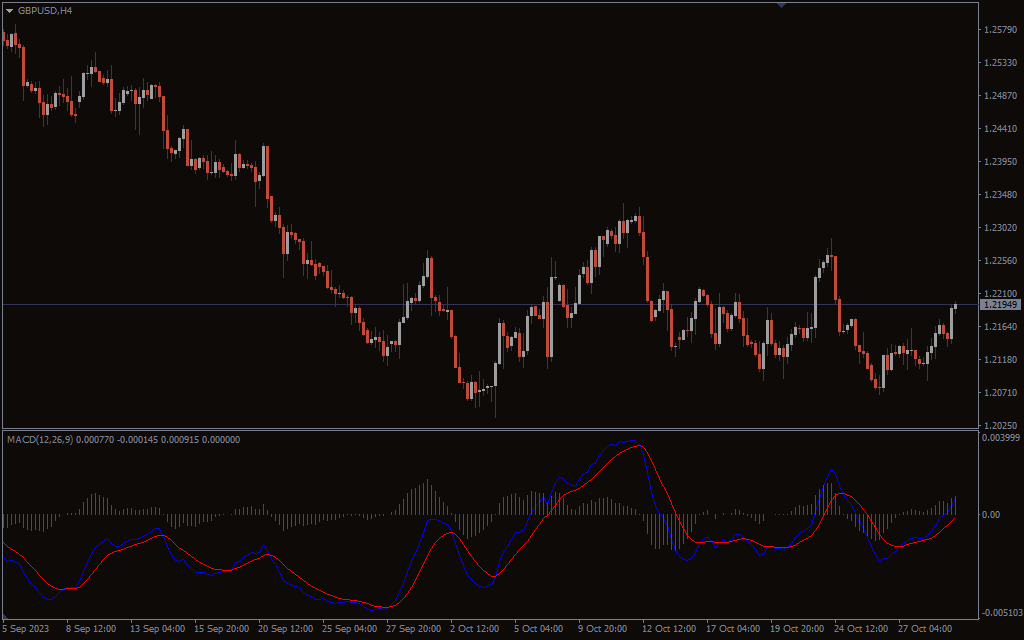Click the last candlestick on the chart

click(x=955, y=306)
